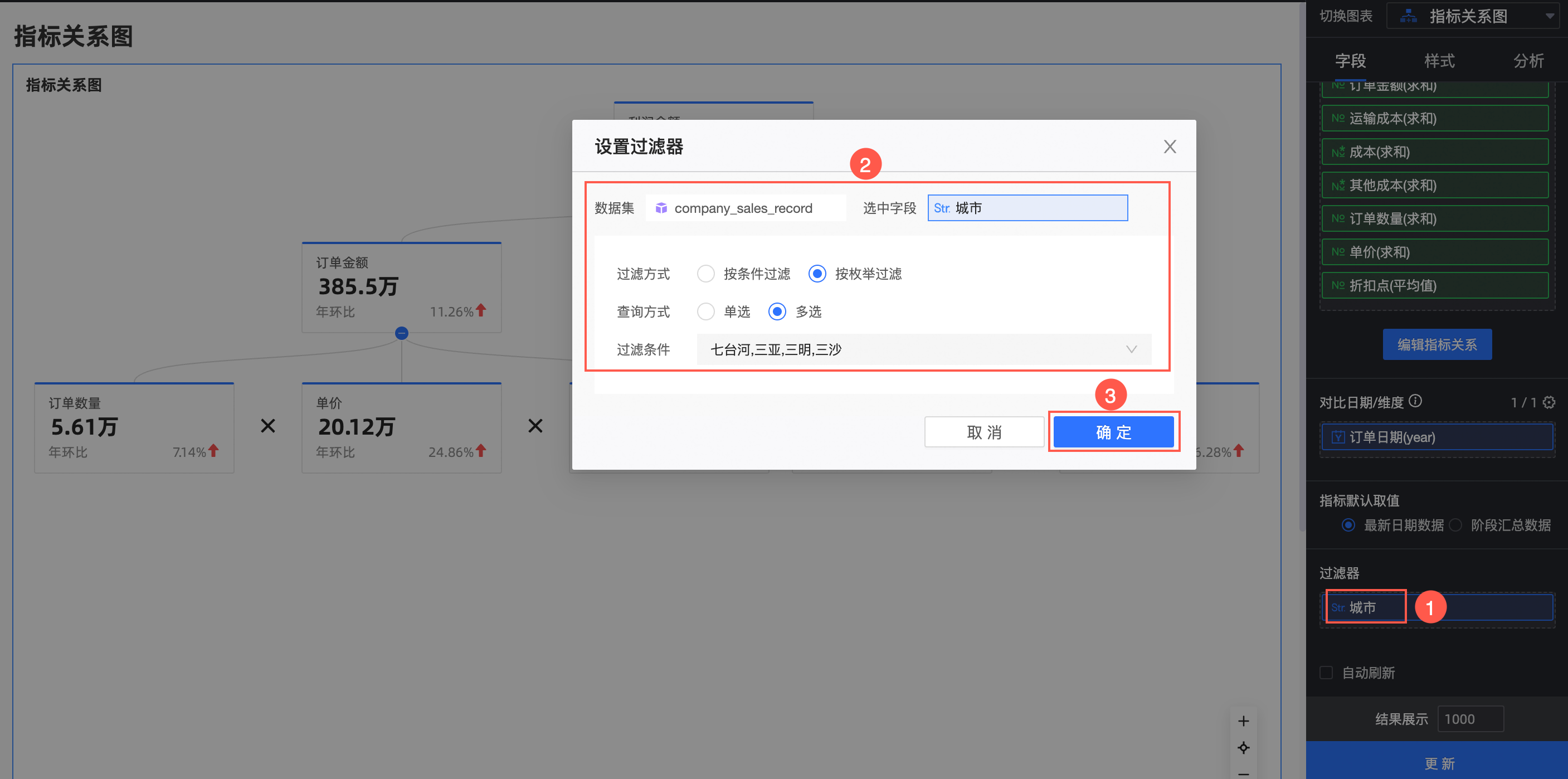The width and height of the screenshot is (1568, 779).
Task: Click the 确定 button to confirm the filter
Action: point(1113,432)
